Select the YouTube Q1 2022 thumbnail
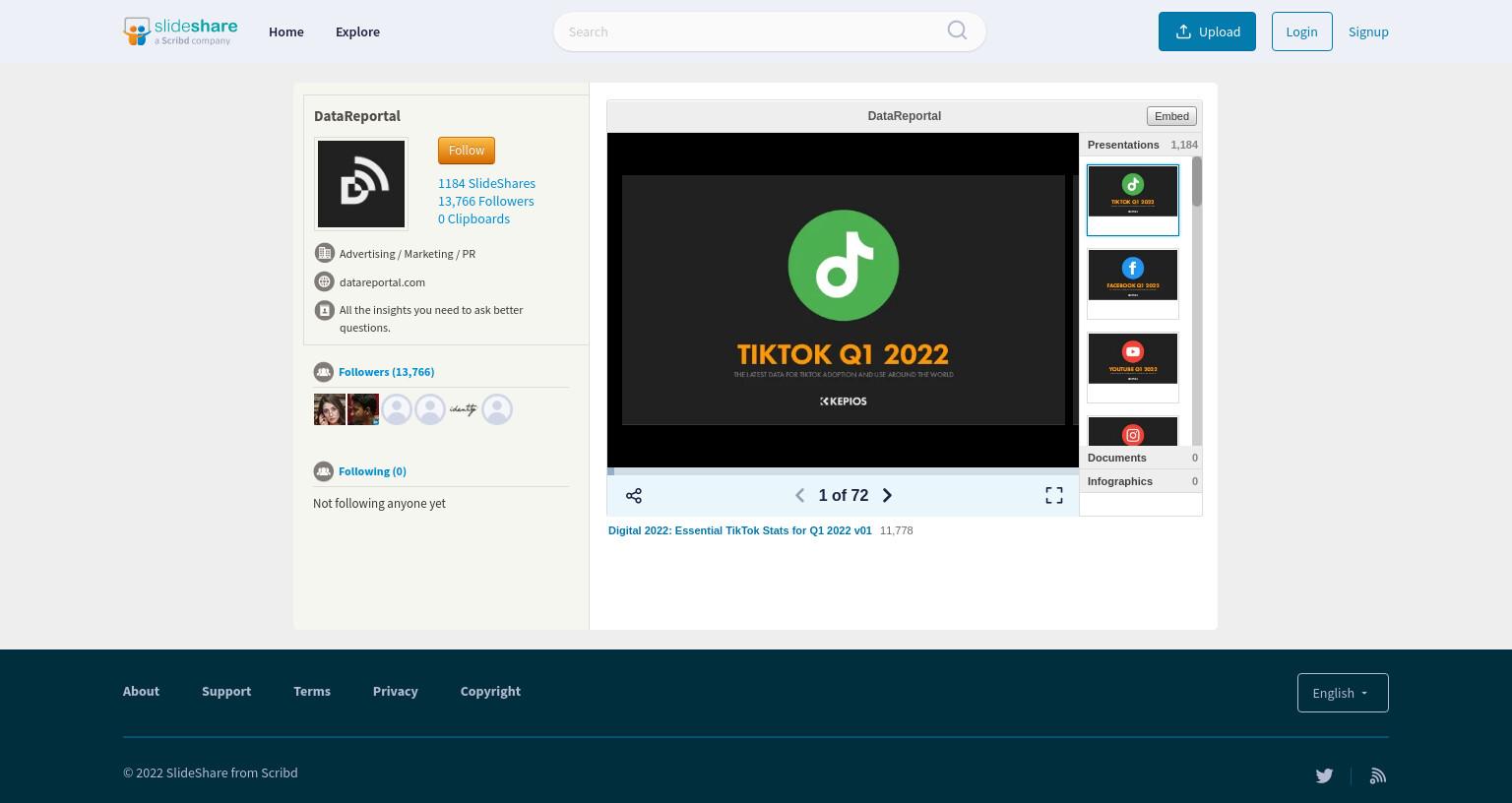The width and height of the screenshot is (1512, 803). [1133, 367]
